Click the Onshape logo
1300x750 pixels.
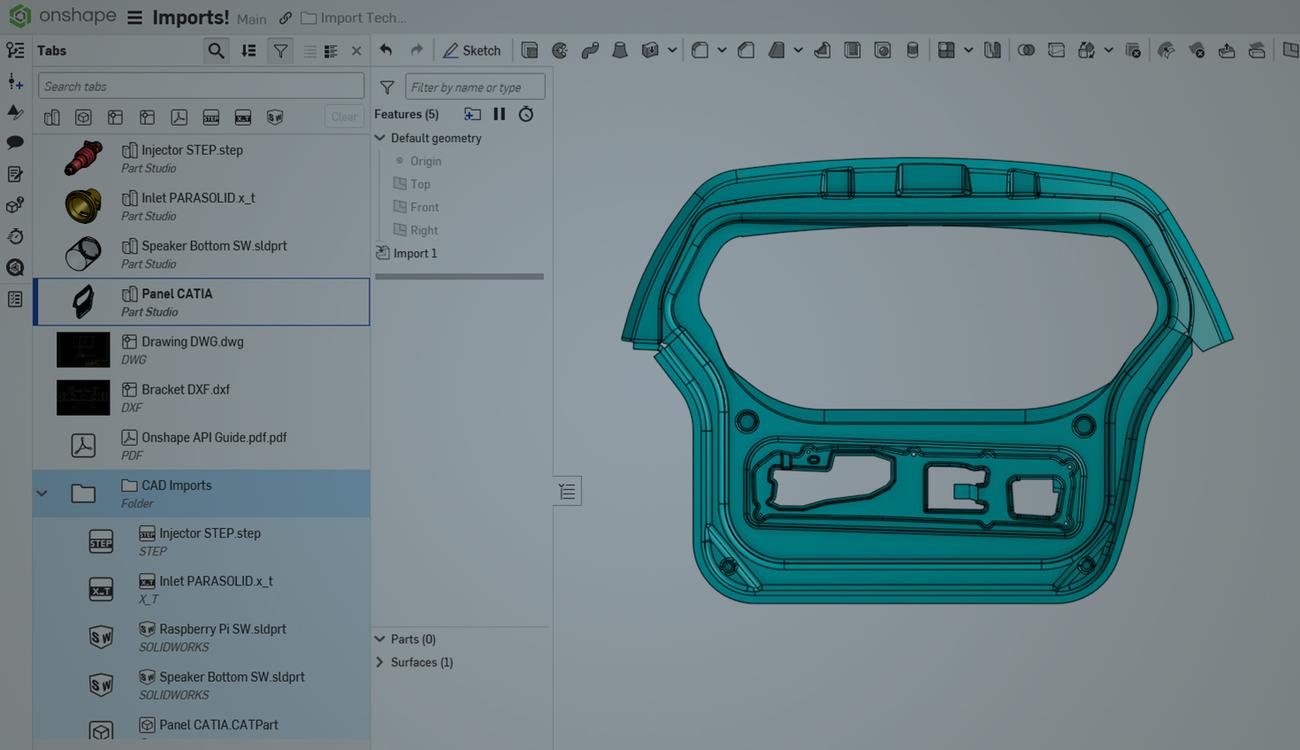click(x=19, y=15)
